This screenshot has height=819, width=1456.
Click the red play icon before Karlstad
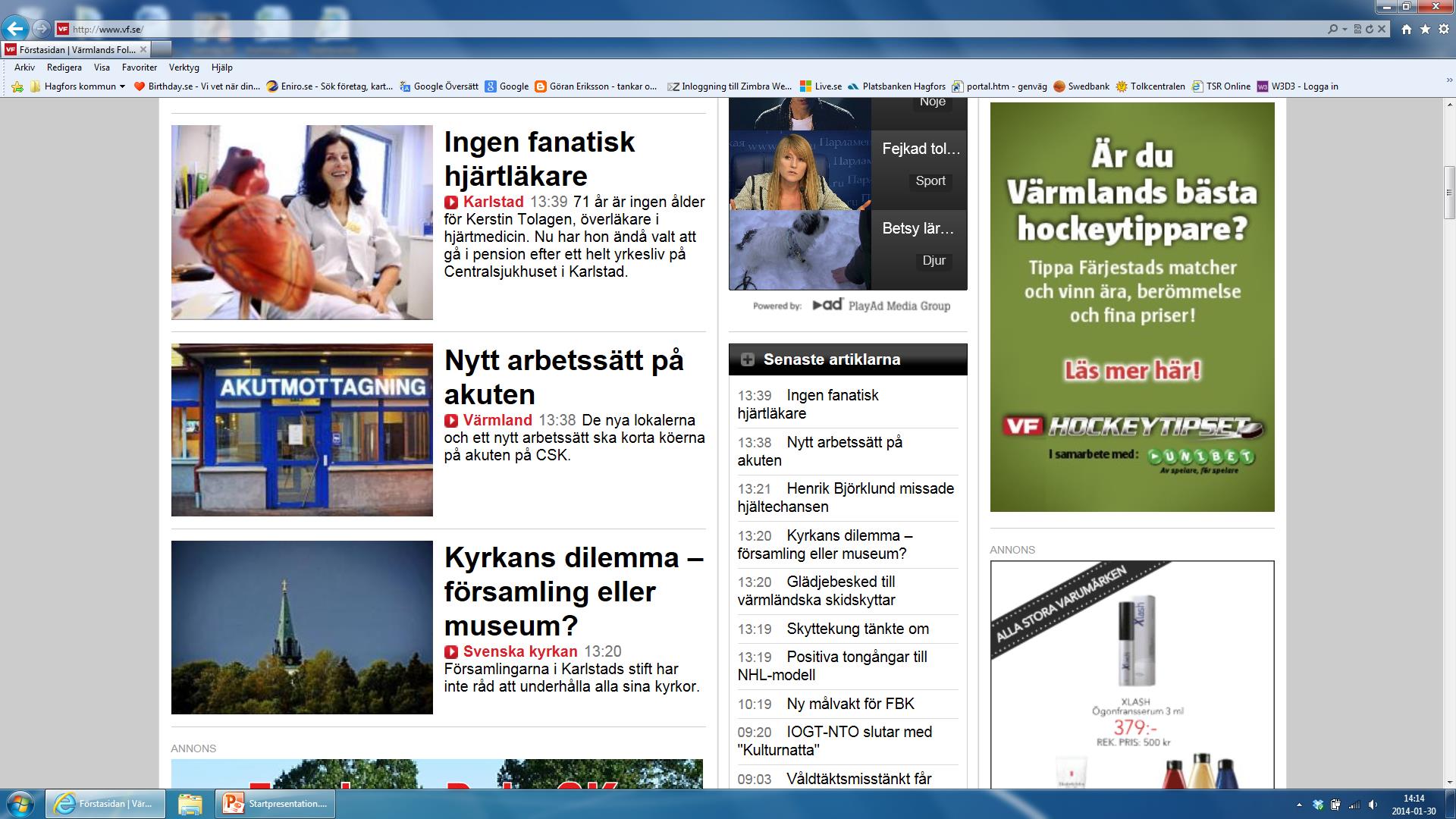coord(451,202)
